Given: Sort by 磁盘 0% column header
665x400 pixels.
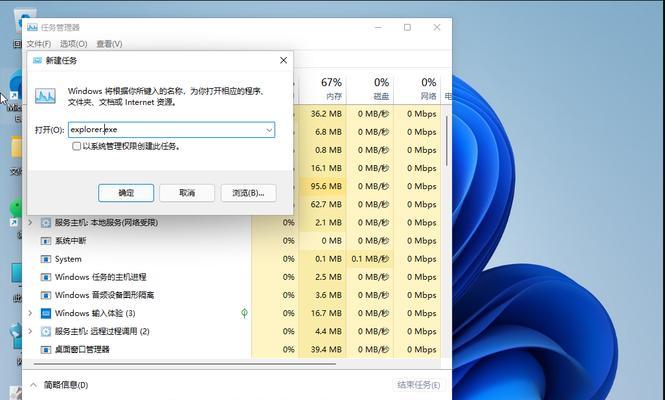Looking at the screenshot, I should click(370, 88).
